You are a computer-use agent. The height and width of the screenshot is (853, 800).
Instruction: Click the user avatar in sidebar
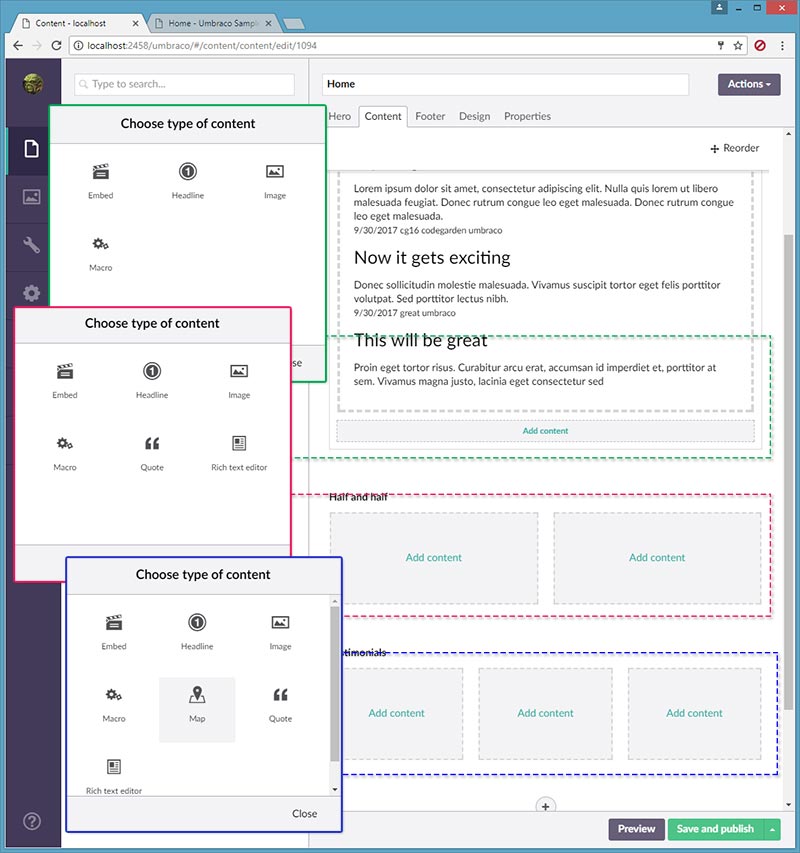coord(33,84)
